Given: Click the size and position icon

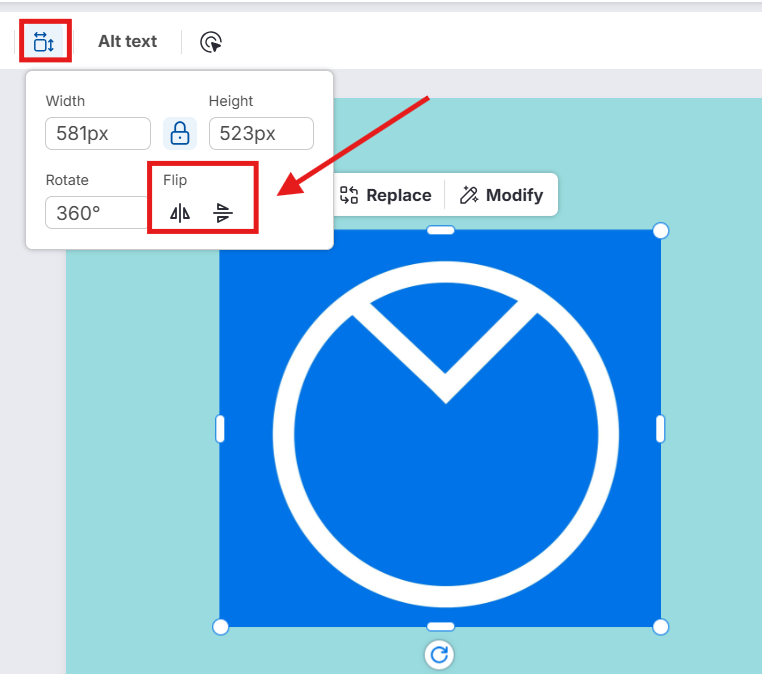Looking at the screenshot, I should point(44,41).
